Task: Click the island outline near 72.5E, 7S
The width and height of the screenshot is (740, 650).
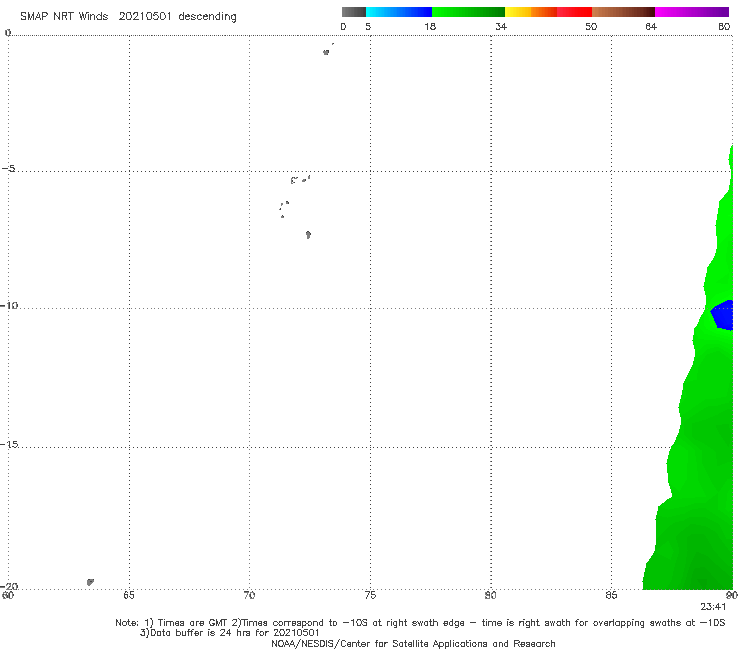Action: [308, 235]
